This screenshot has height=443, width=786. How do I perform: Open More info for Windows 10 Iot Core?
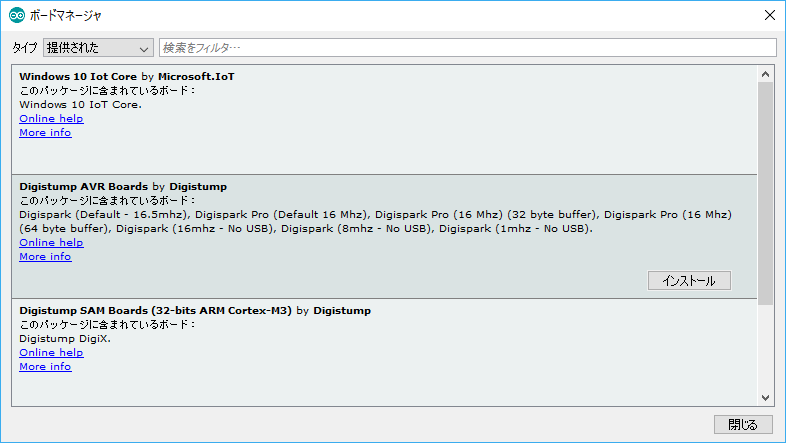(45, 133)
